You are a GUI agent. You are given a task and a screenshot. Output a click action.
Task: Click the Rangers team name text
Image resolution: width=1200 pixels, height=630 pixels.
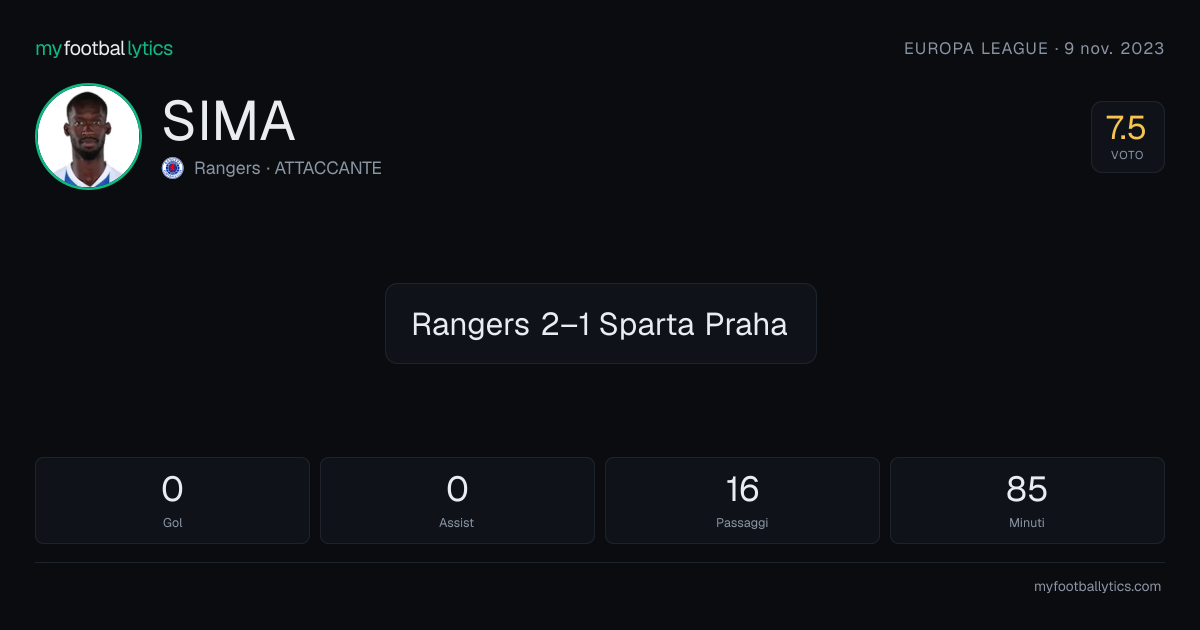pos(227,168)
